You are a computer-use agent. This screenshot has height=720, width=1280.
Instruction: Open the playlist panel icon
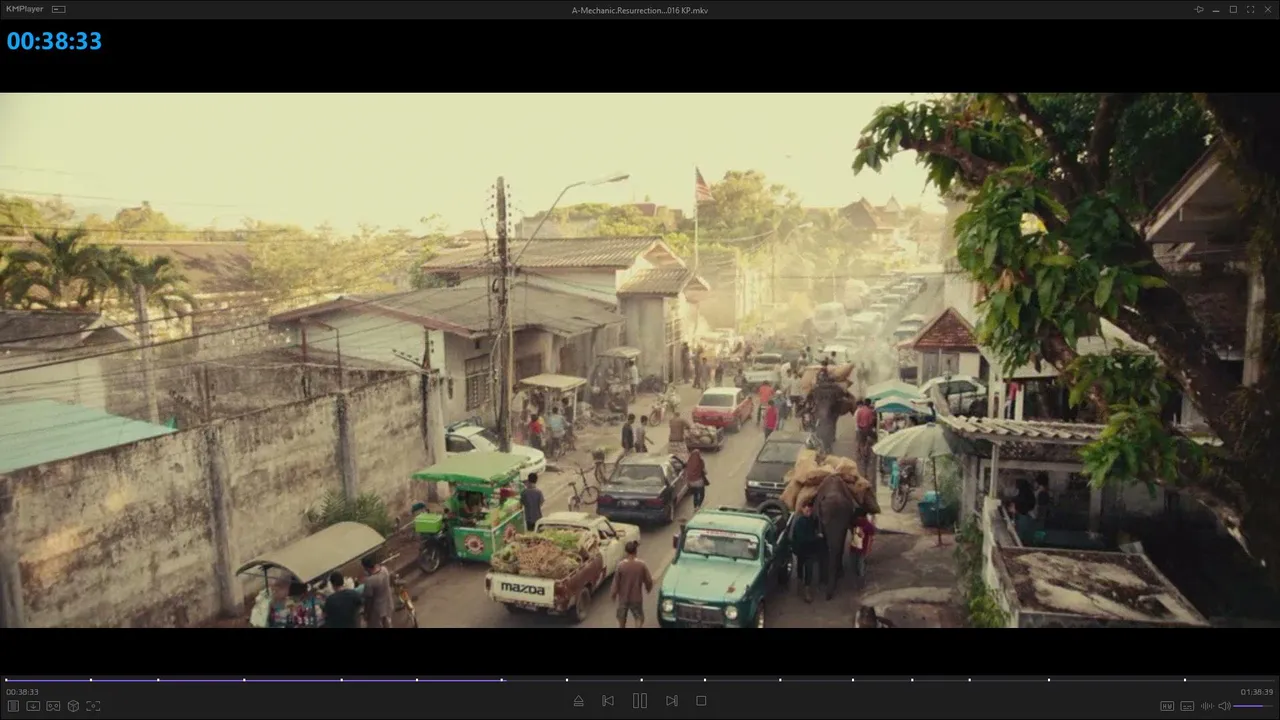(14, 706)
